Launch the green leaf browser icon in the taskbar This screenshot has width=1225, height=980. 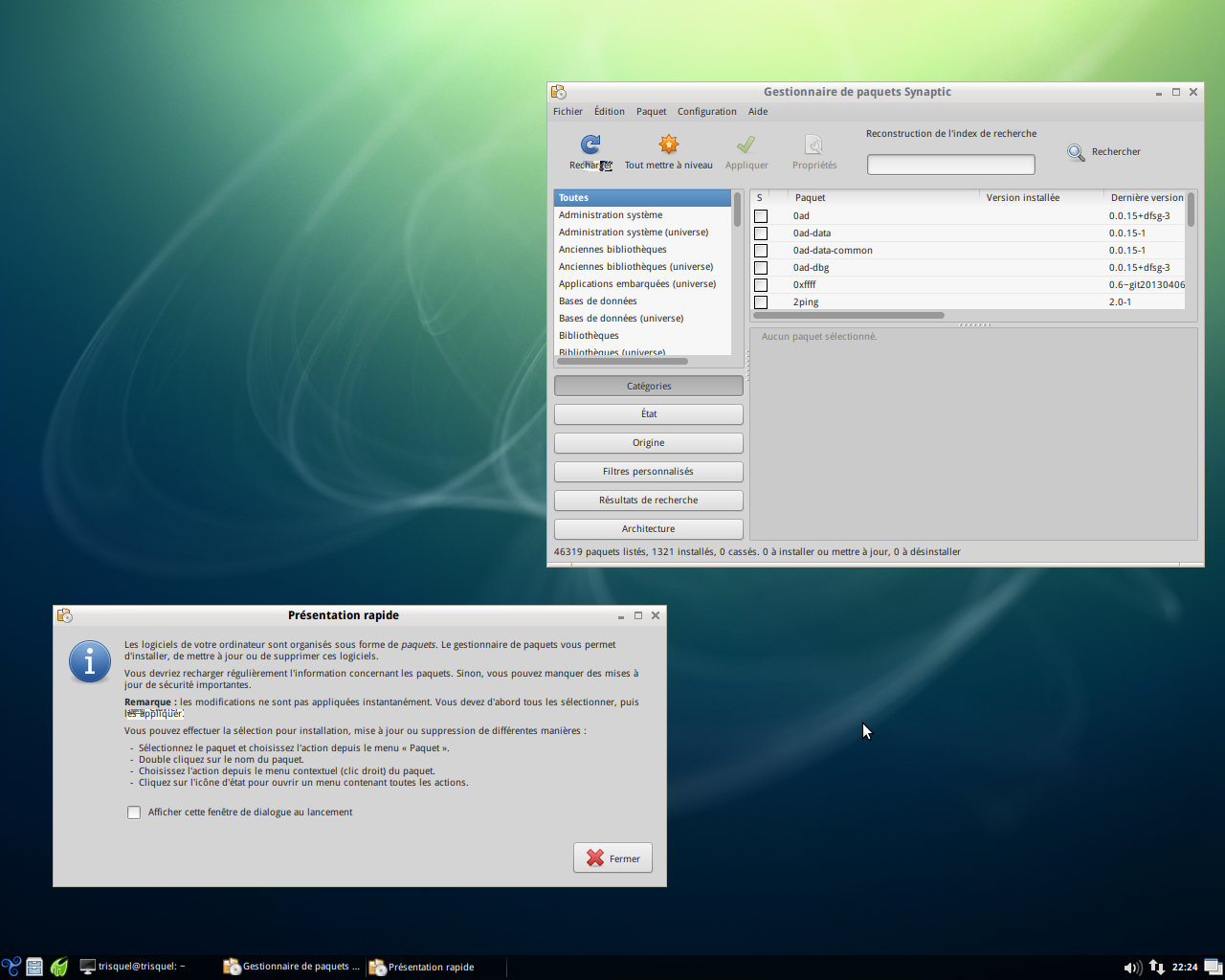click(x=59, y=967)
